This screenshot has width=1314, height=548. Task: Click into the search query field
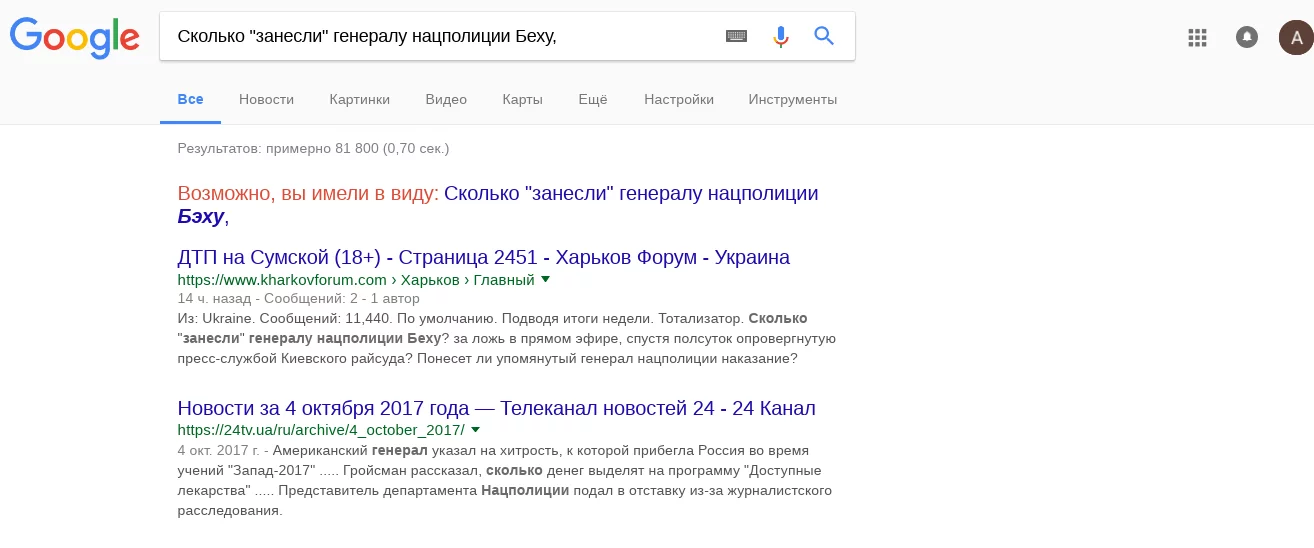click(x=440, y=36)
